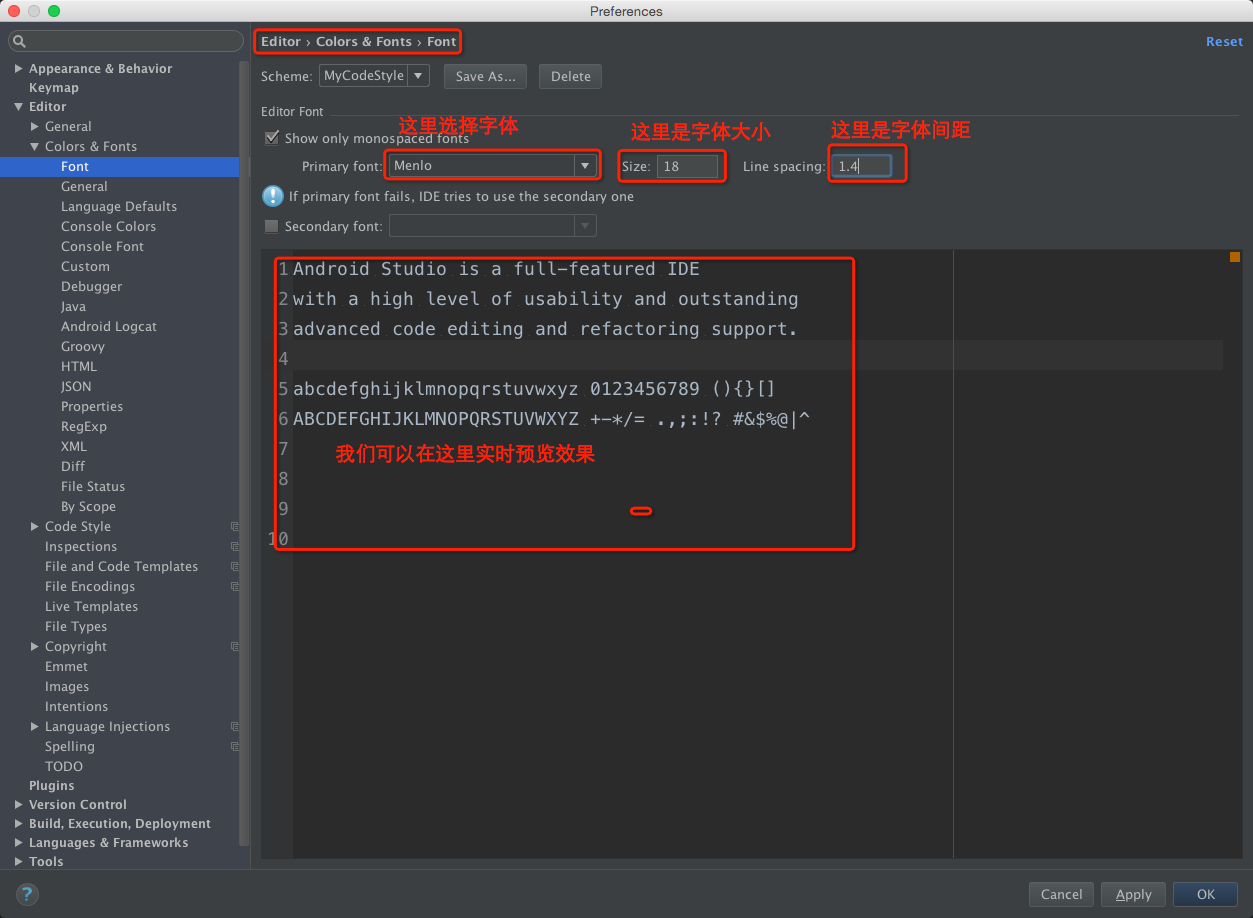Expand Languages & Frameworks section
The image size is (1253, 918).
19,843
